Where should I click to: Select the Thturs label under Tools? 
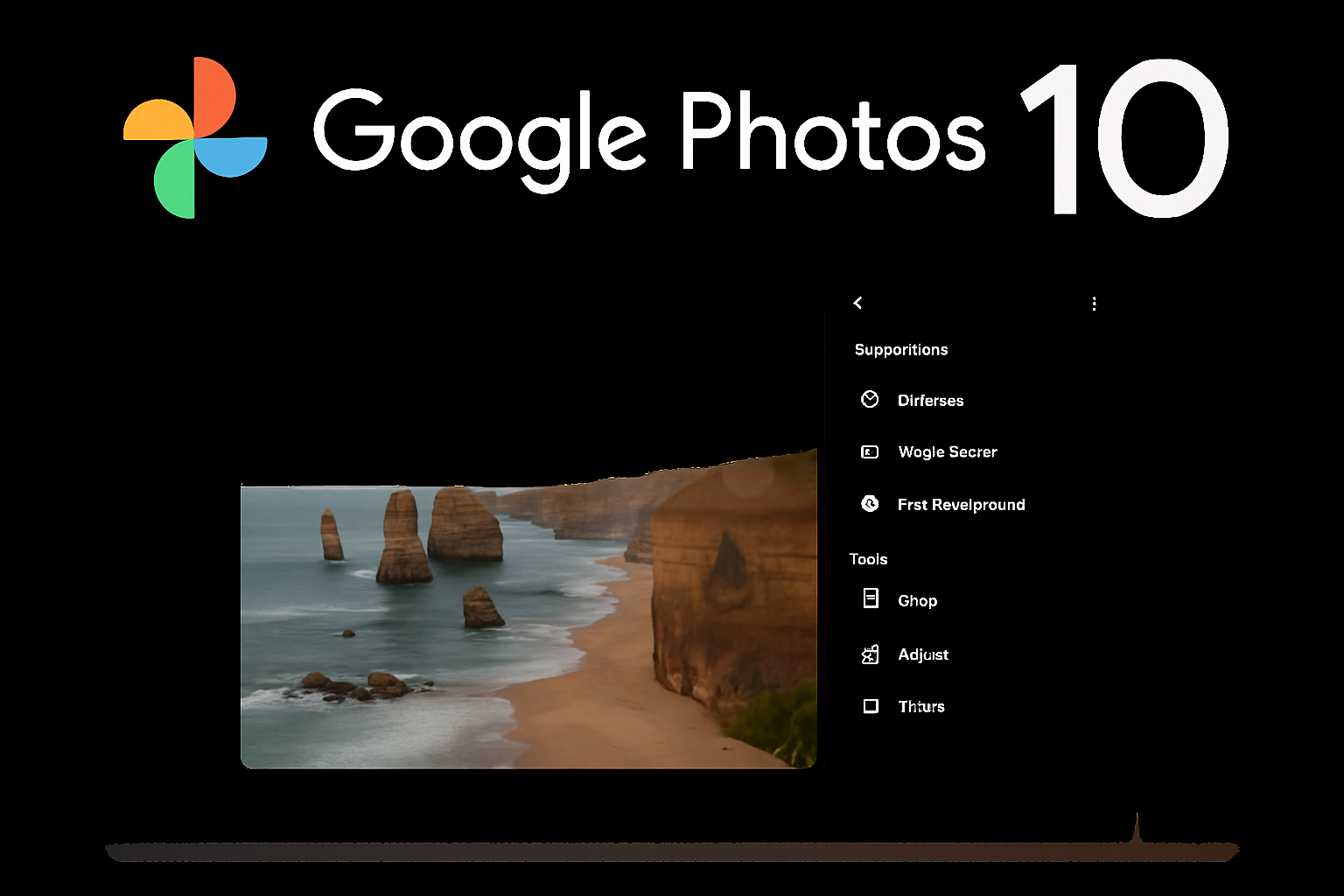[921, 707]
